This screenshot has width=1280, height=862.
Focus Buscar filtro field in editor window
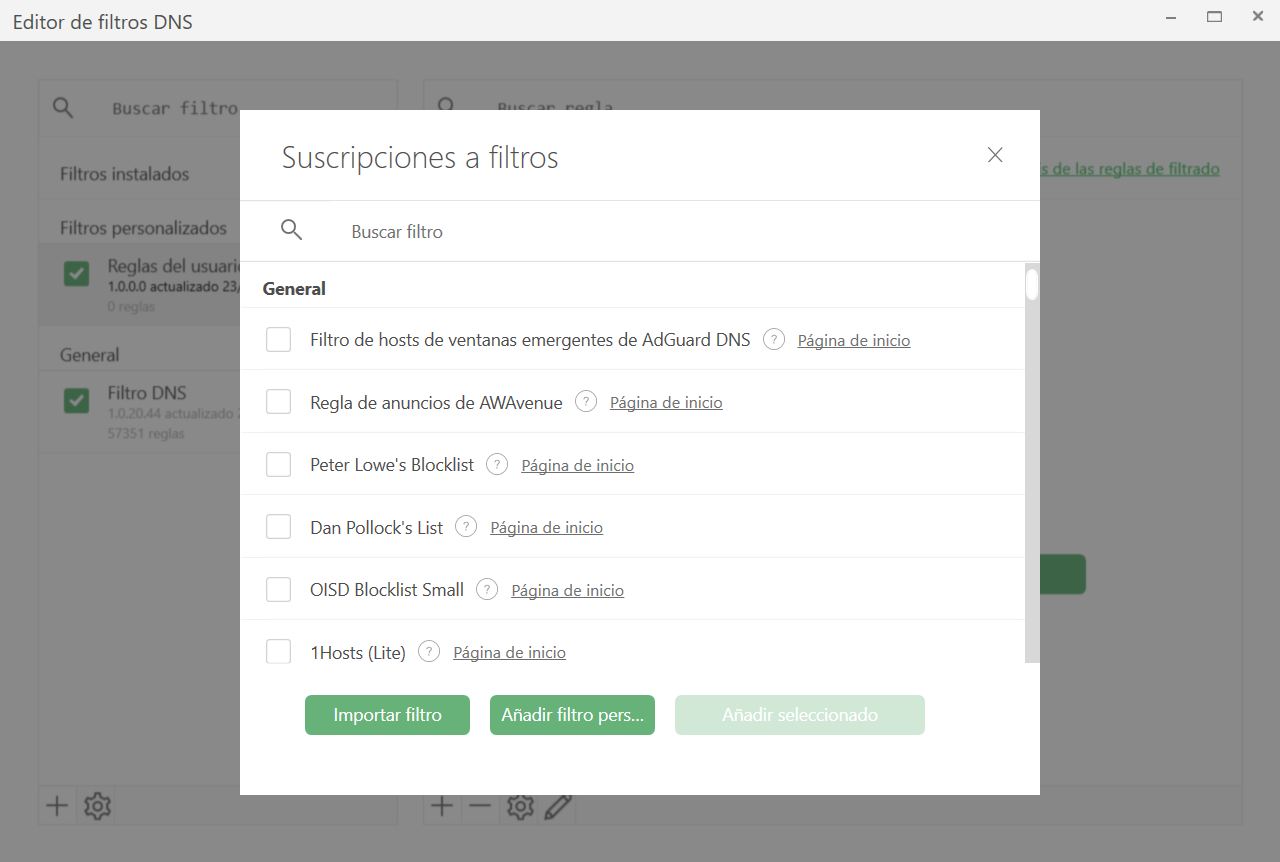click(x=175, y=108)
